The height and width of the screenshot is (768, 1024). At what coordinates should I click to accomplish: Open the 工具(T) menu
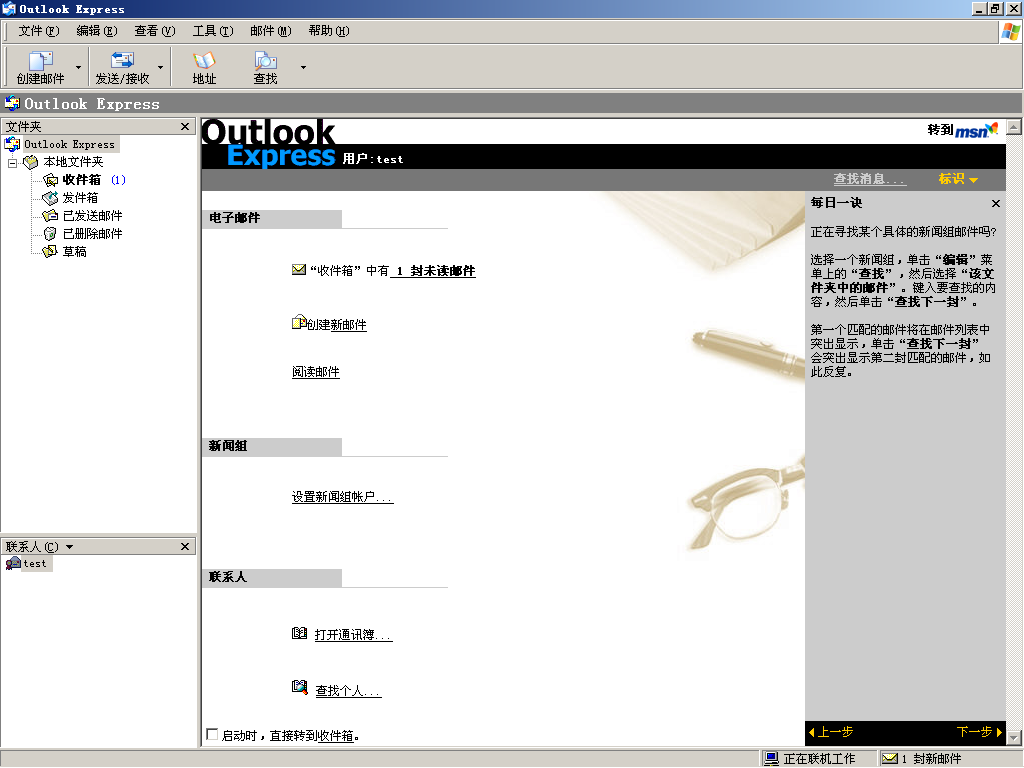(x=213, y=31)
